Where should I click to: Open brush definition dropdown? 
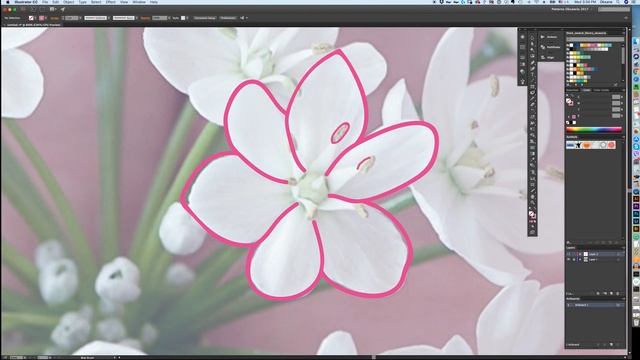(x=136, y=18)
